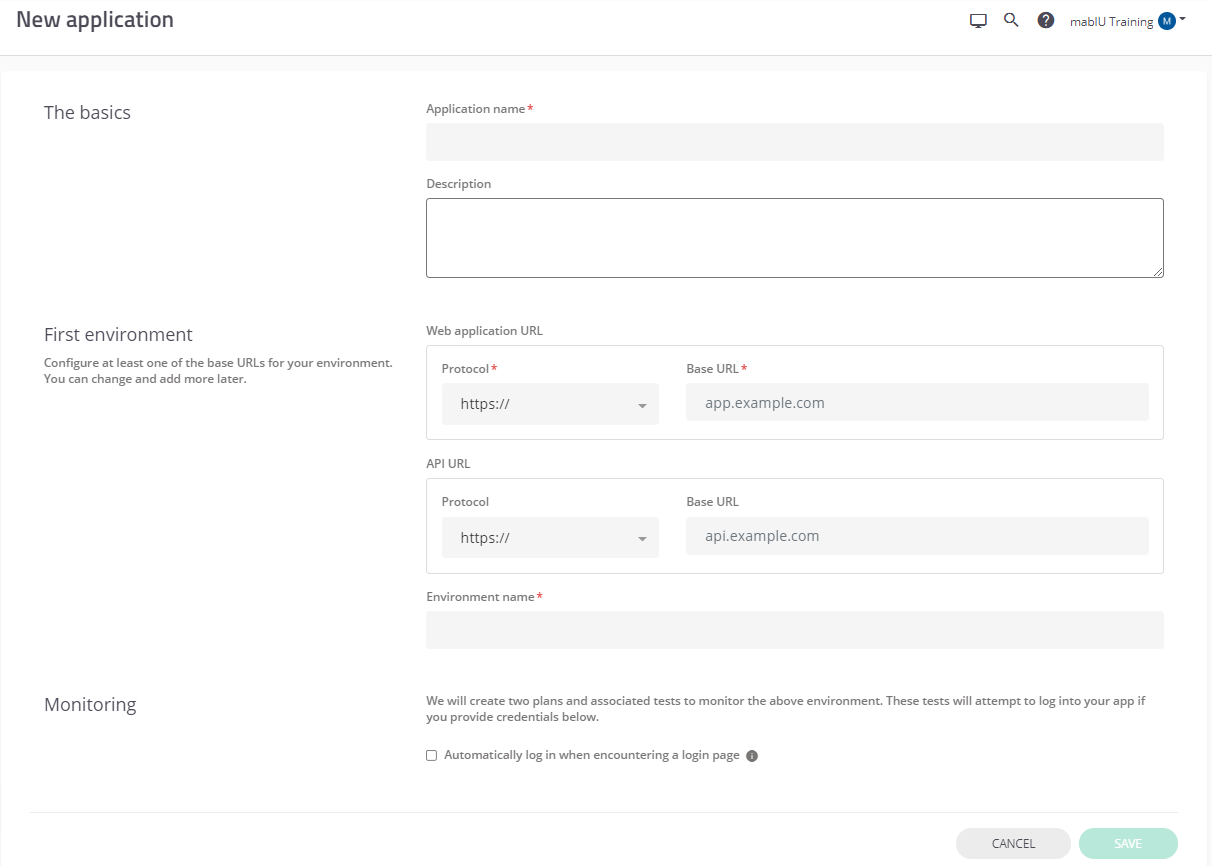The image size is (1212, 866).
Task: Click the API URL label
Action: point(448,464)
